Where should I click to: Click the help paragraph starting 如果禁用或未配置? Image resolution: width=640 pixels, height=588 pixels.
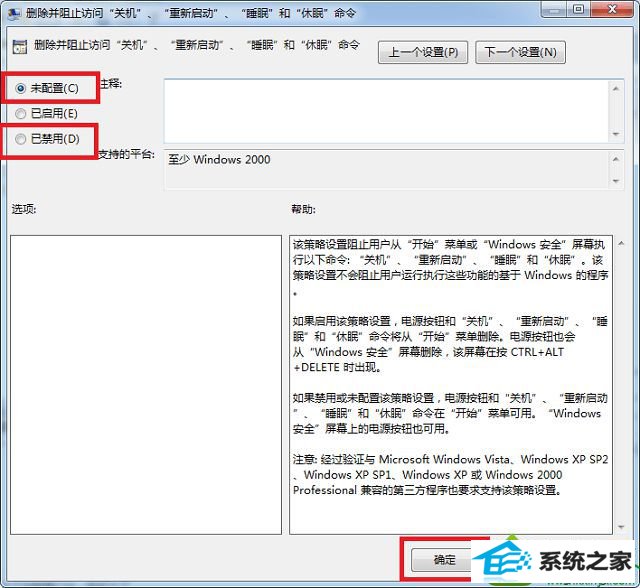451,413
